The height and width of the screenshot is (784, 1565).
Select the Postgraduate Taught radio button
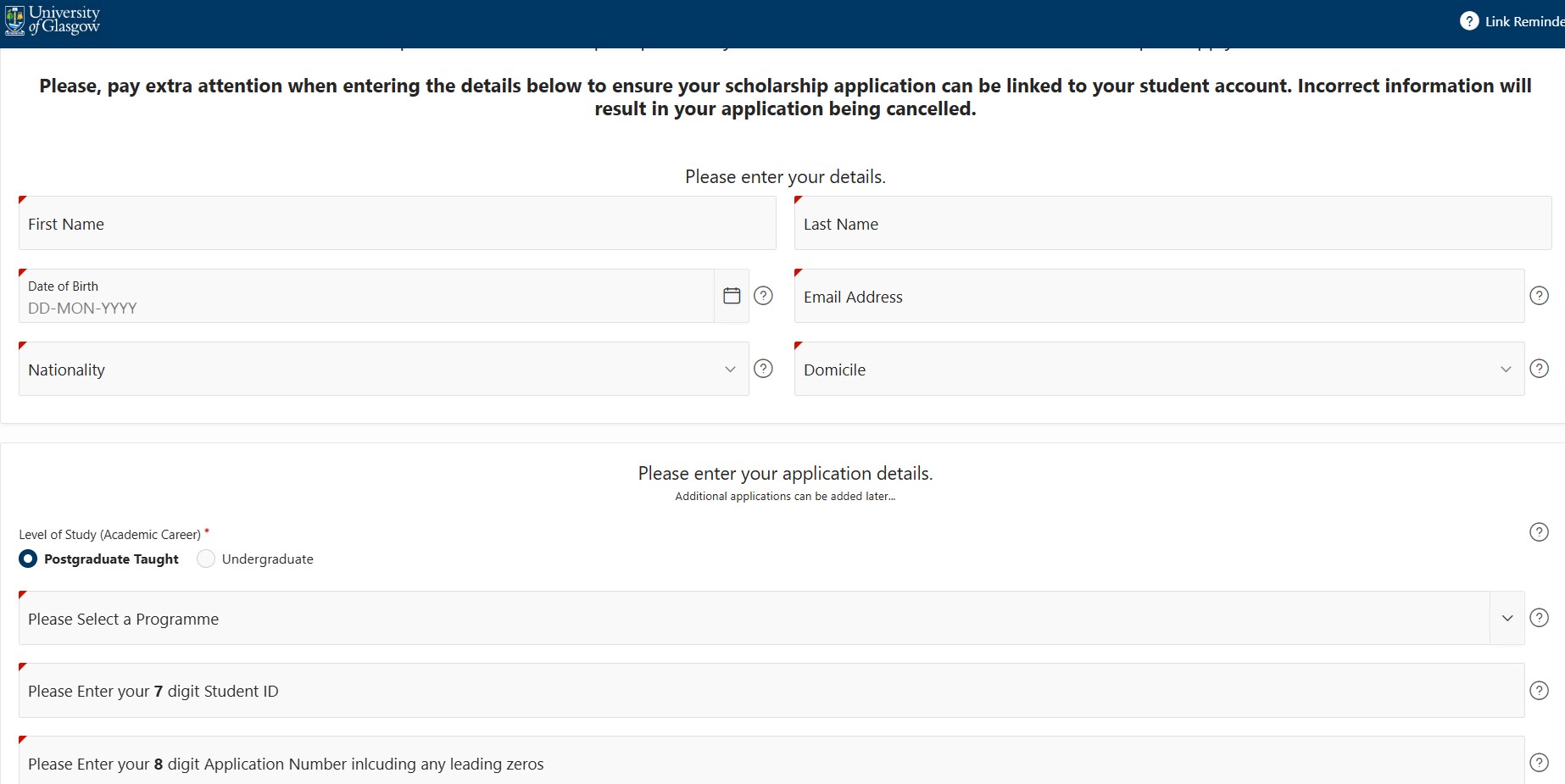28,559
